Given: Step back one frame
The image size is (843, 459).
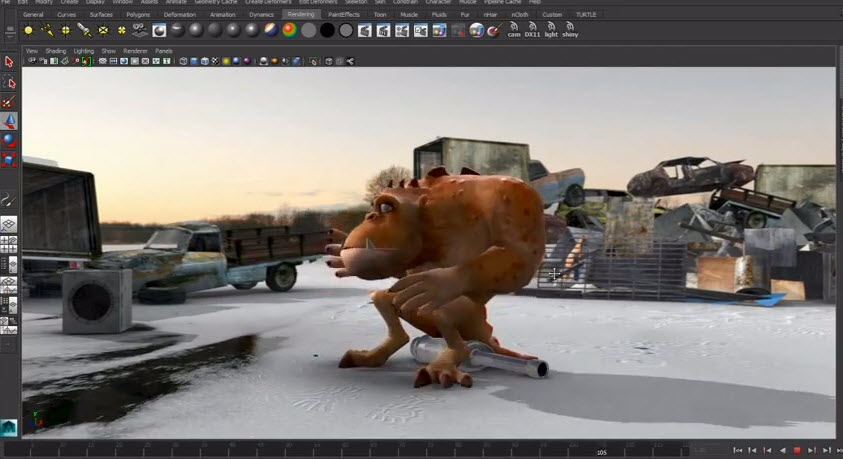Looking at the screenshot, I should [753, 450].
